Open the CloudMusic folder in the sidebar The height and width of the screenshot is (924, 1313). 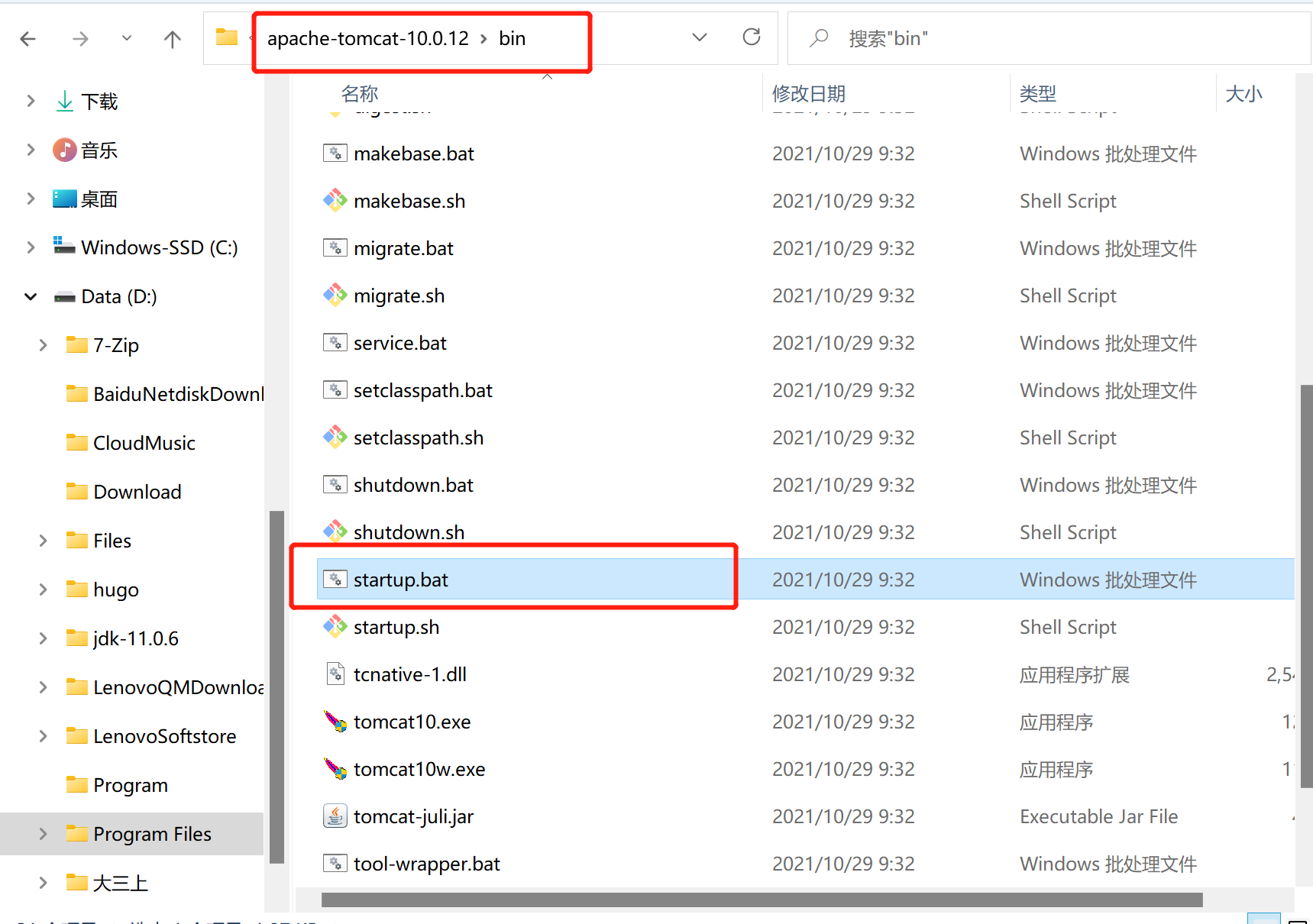(144, 443)
